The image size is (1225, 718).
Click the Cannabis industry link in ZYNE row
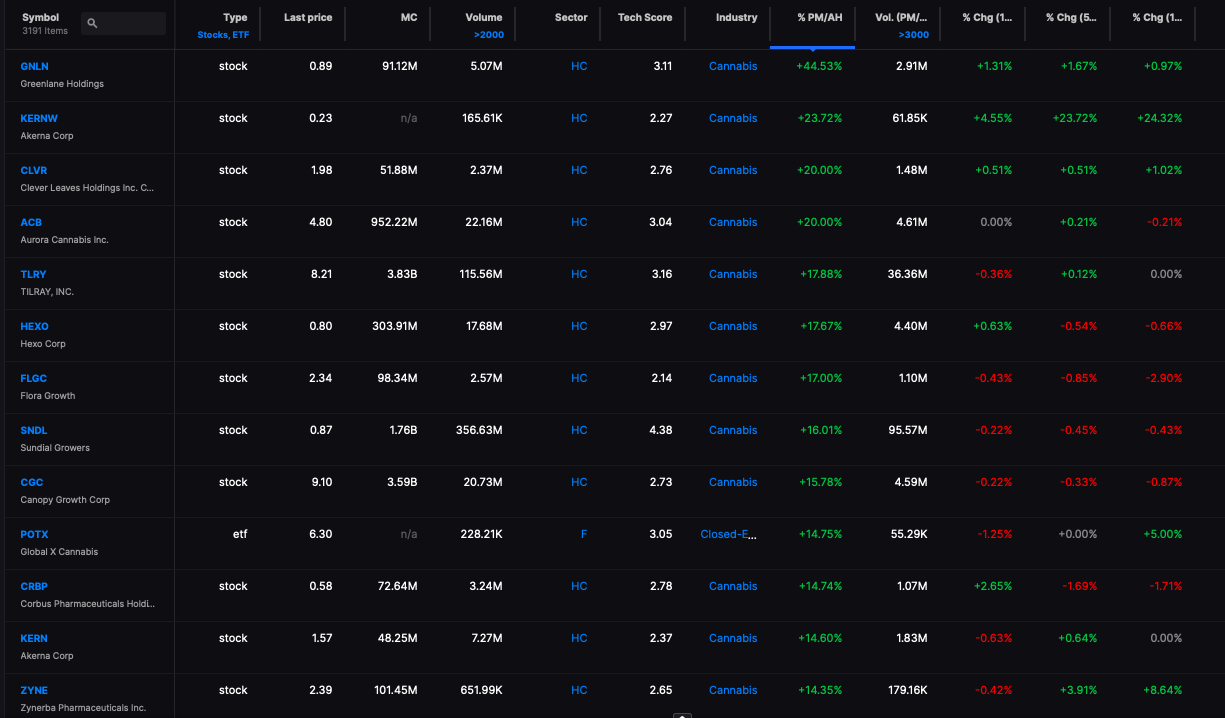point(733,690)
